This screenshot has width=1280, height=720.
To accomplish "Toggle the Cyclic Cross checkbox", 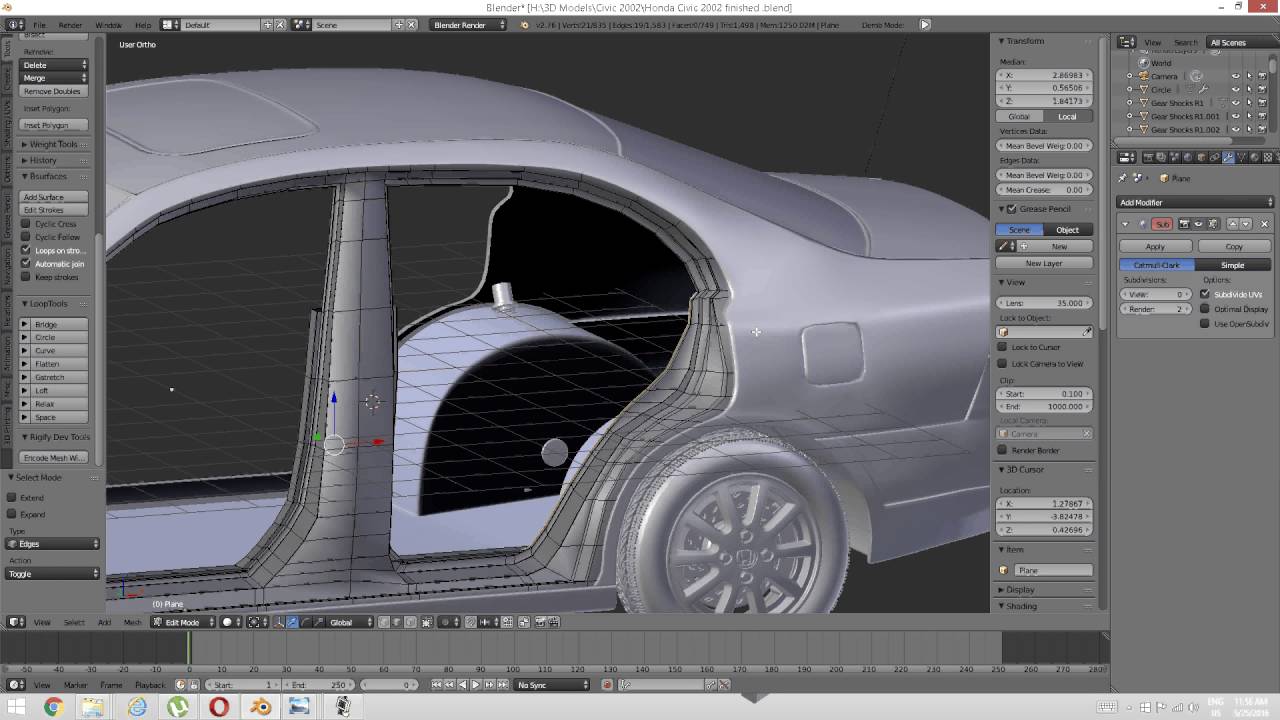I will [x=26, y=224].
